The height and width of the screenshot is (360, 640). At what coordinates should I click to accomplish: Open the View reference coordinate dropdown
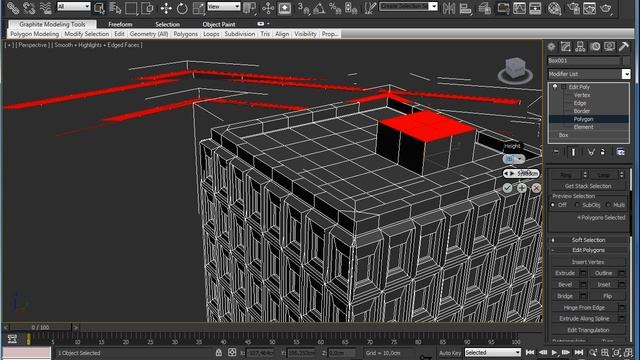(224, 6)
